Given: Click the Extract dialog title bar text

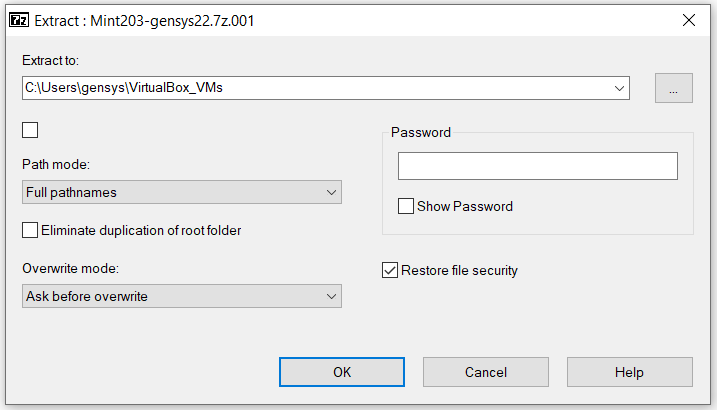Looking at the screenshot, I should click(x=144, y=21).
